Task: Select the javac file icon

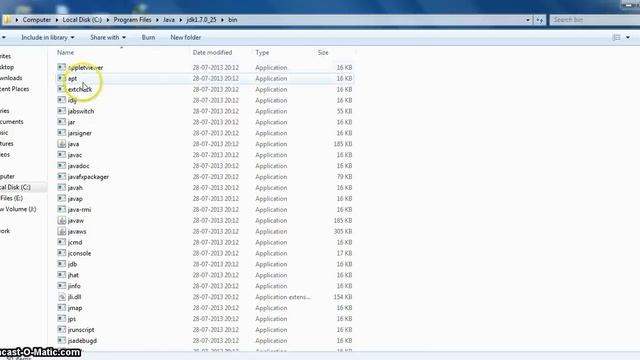Action: (x=62, y=155)
